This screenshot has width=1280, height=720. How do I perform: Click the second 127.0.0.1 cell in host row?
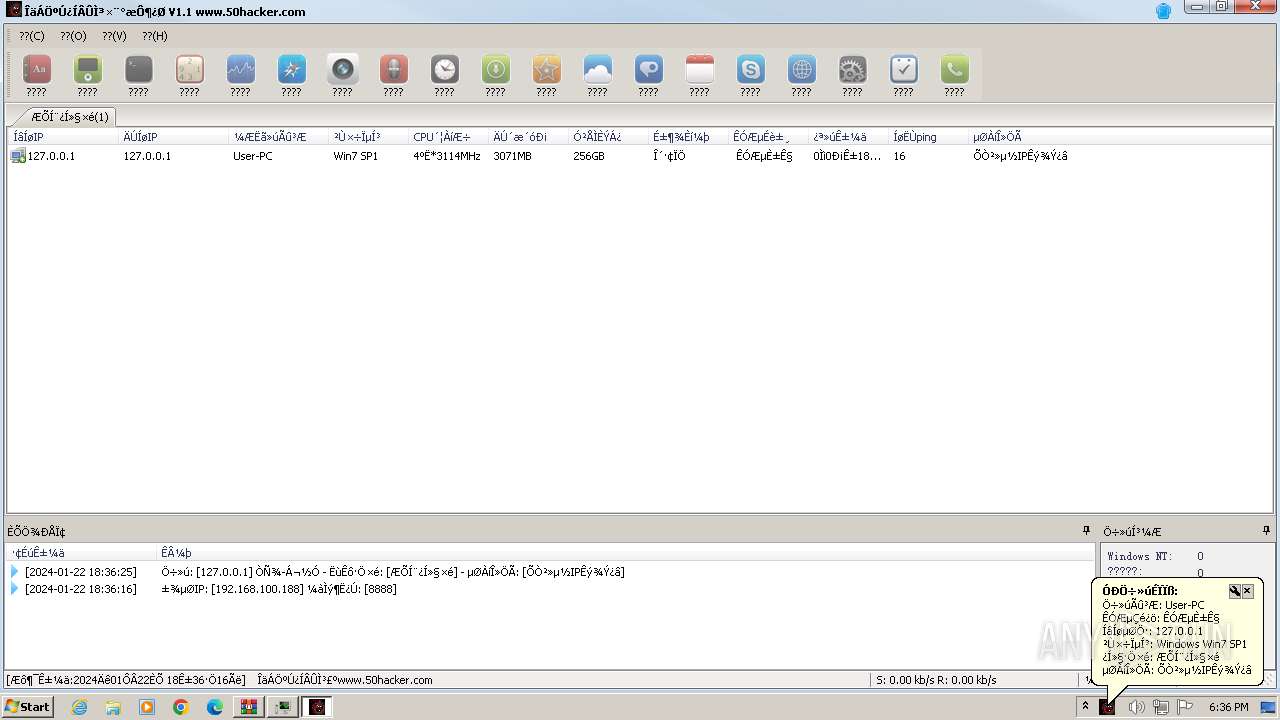pyautogui.click(x=147, y=156)
